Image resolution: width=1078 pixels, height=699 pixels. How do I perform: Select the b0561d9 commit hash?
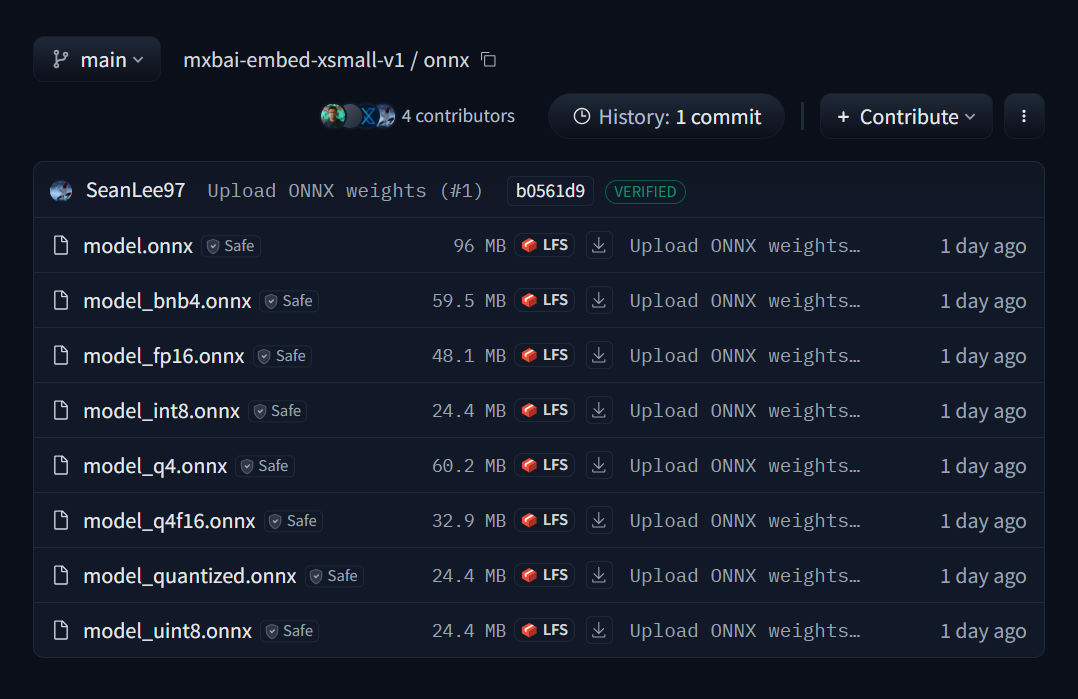550,191
